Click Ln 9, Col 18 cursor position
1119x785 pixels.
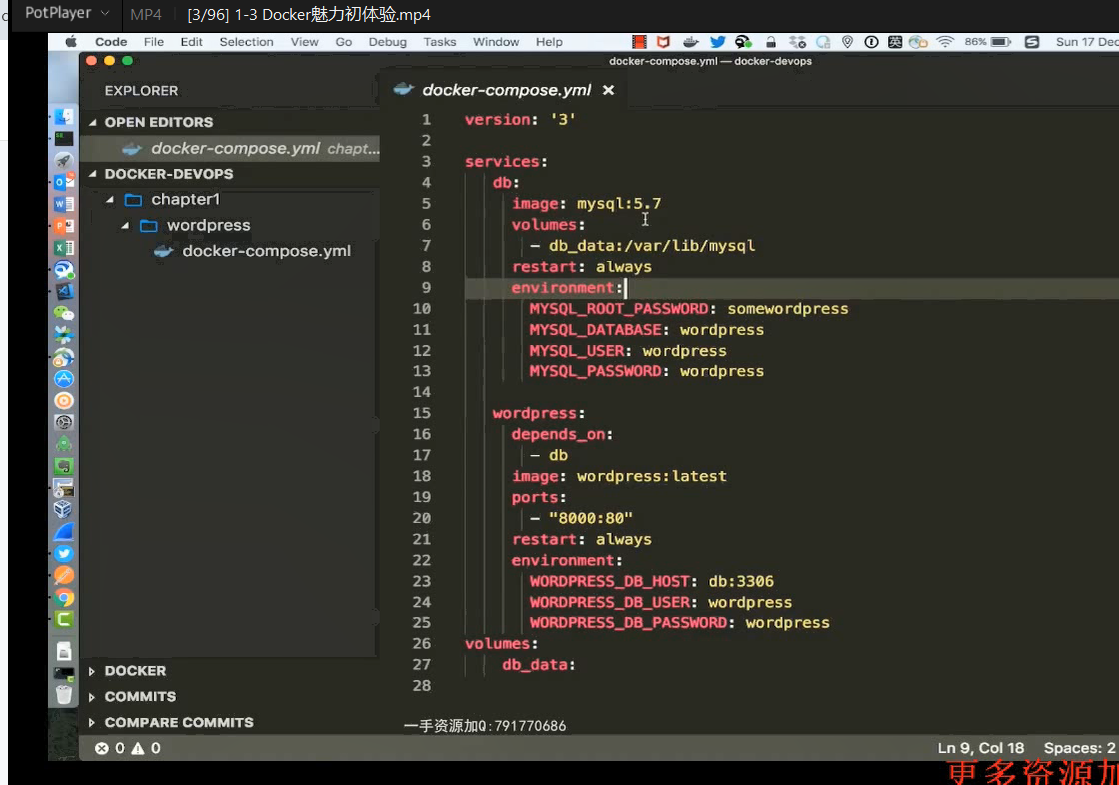pos(981,748)
